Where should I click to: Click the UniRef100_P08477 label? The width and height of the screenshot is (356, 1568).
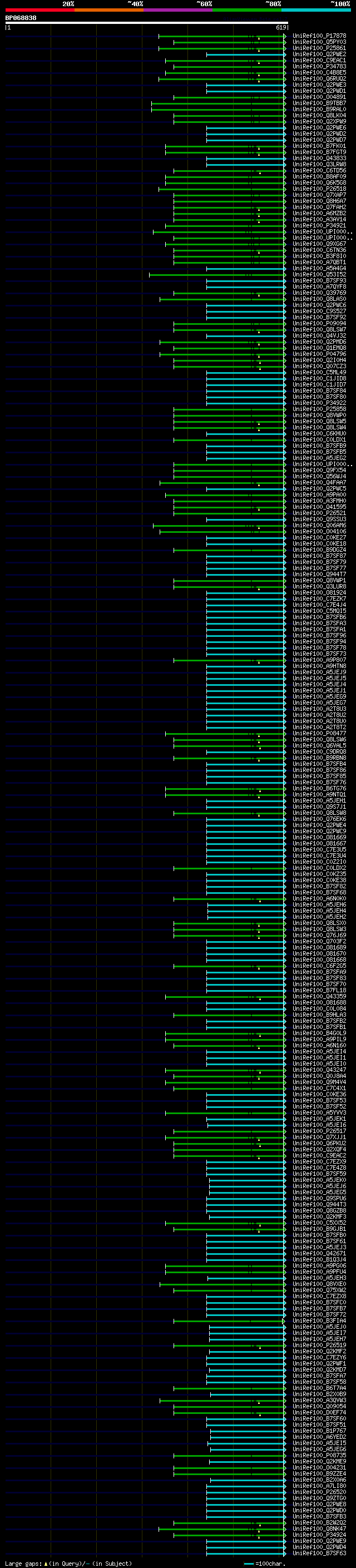319,734
